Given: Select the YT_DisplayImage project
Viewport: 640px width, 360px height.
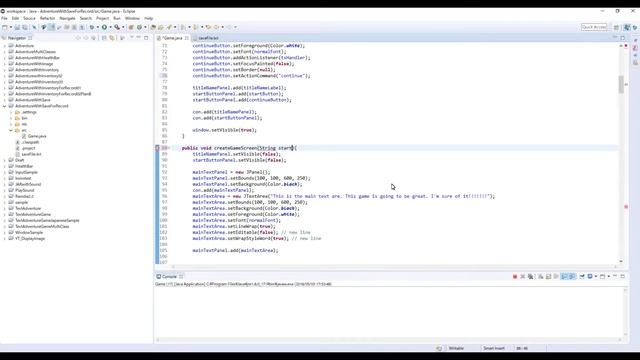Looking at the screenshot, I should tap(30, 238).
